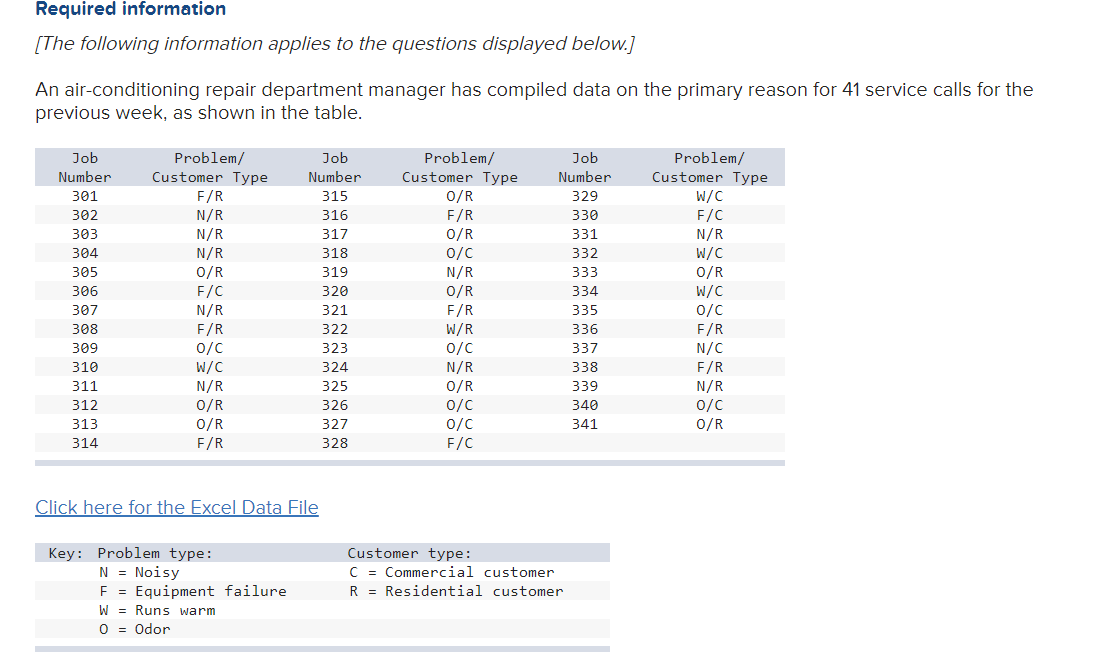Select the O/R value for job 341
This screenshot has width=1110, height=661.
[708, 423]
